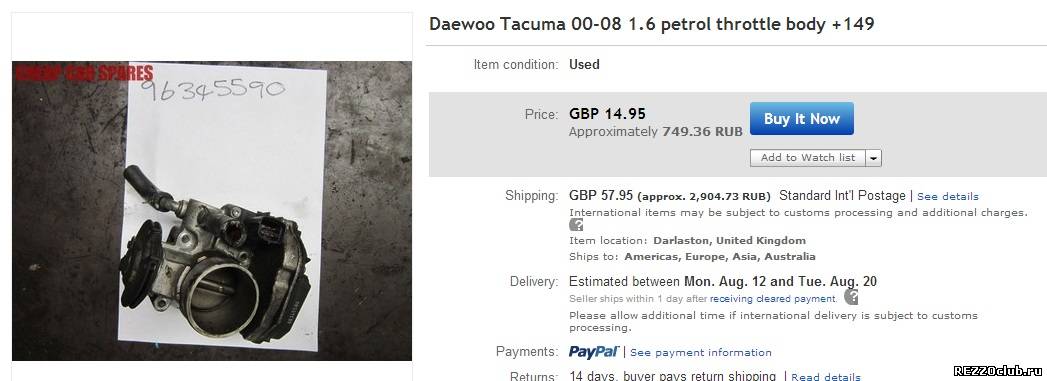The width and height of the screenshot is (1047, 381).
Task: Click help icon below customs charges notice
Action: (576, 225)
